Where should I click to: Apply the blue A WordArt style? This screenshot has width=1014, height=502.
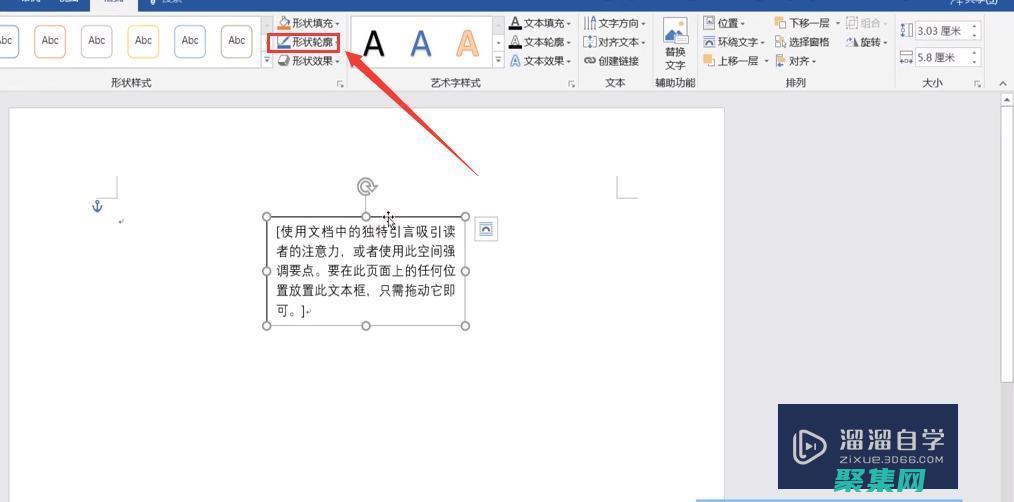(421, 43)
